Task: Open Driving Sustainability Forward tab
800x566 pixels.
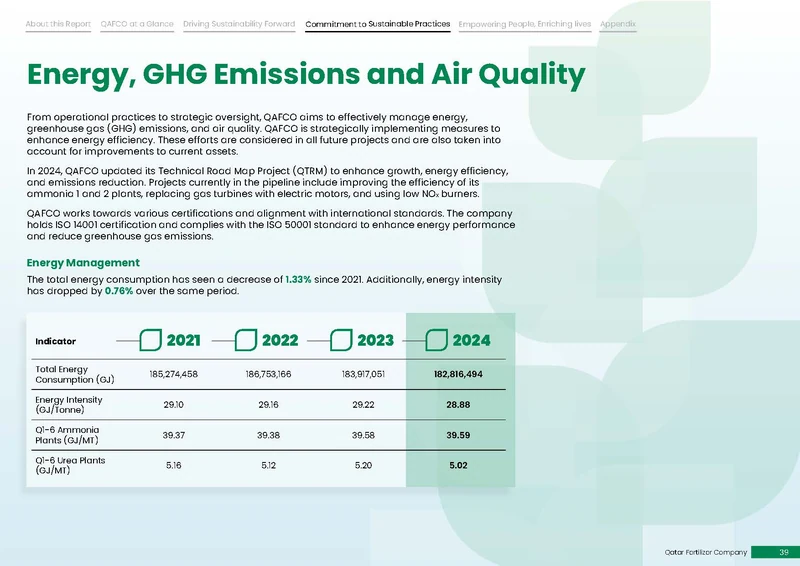Action: click(239, 24)
